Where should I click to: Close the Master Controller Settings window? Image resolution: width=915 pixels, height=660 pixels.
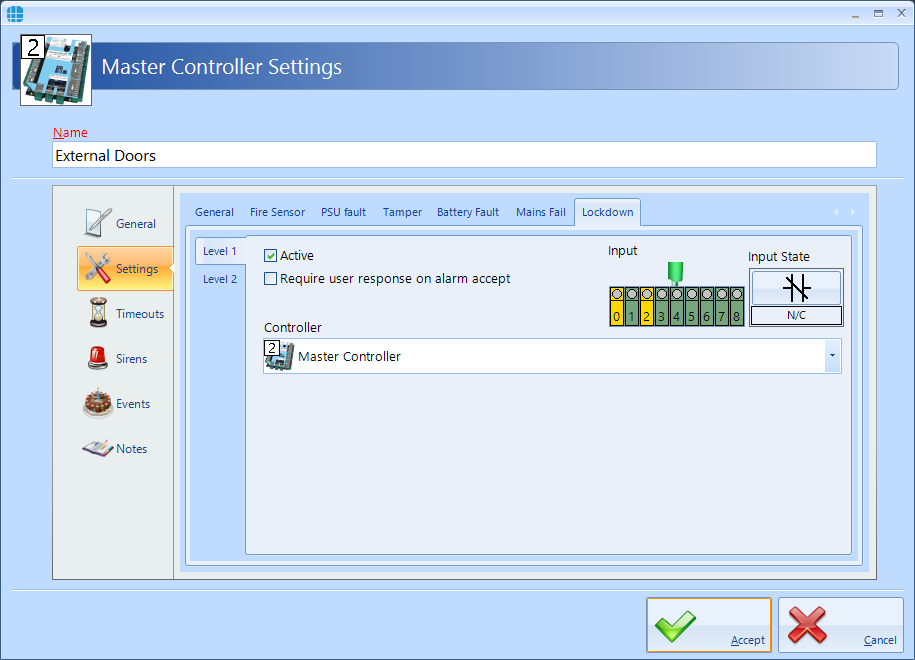901,13
